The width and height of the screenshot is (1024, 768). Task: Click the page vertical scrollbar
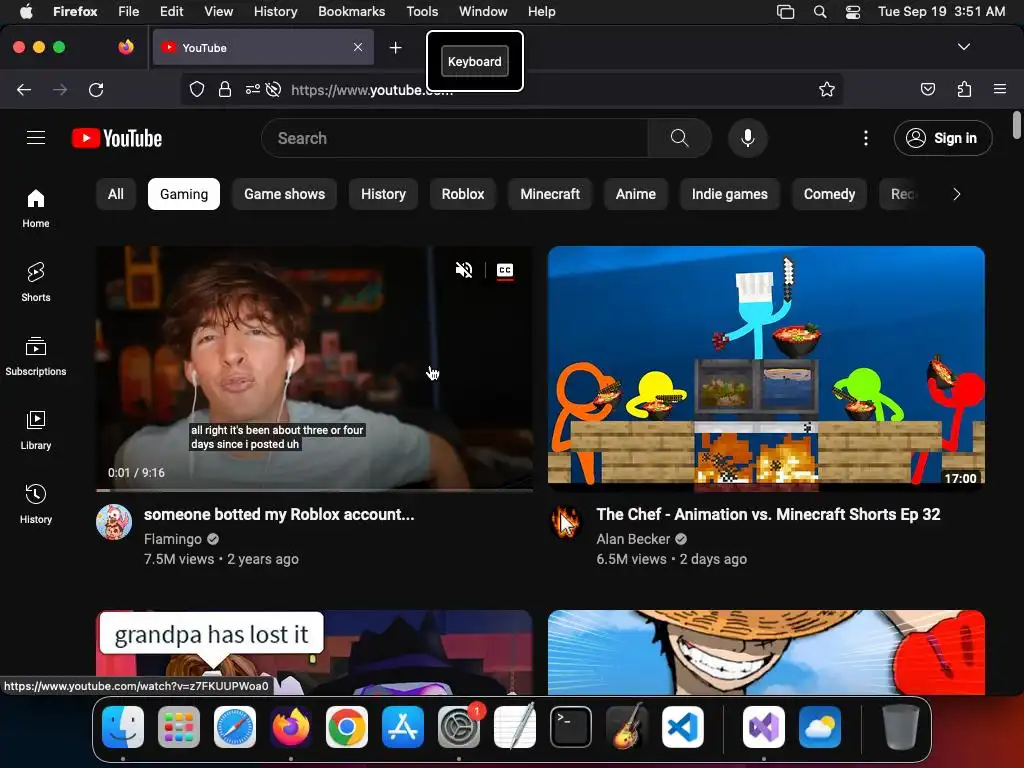[1016, 124]
